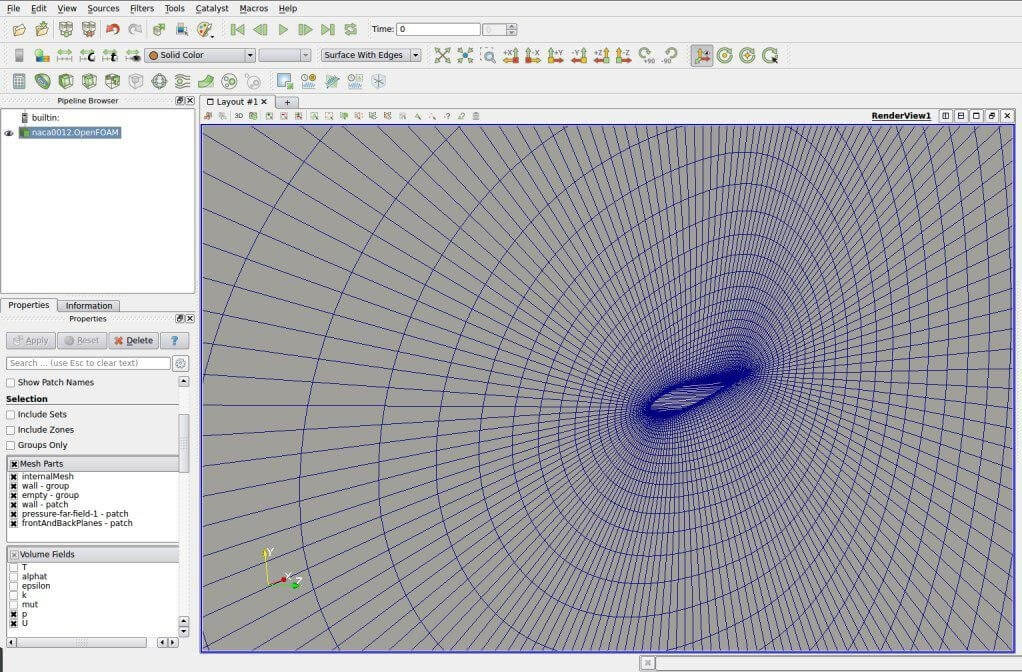Viewport: 1022px width, 672px height.
Task: Toggle the animation loop button
Action: (x=351, y=29)
